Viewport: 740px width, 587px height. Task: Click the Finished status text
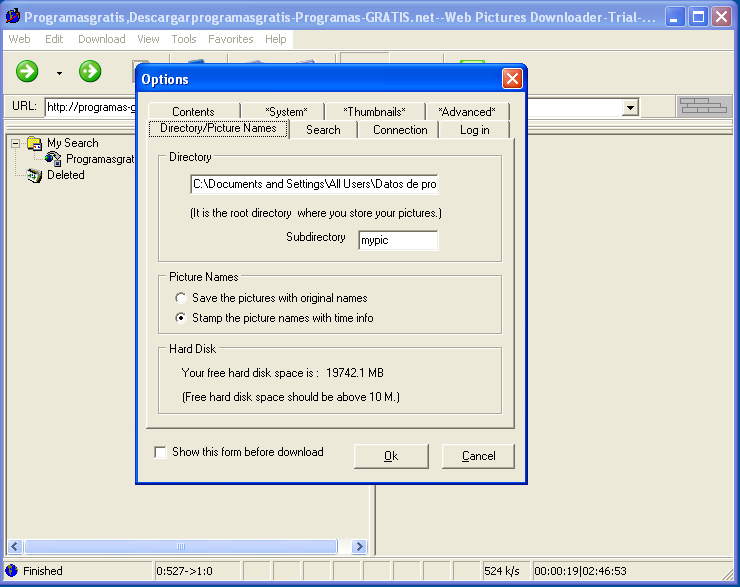click(x=43, y=571)
